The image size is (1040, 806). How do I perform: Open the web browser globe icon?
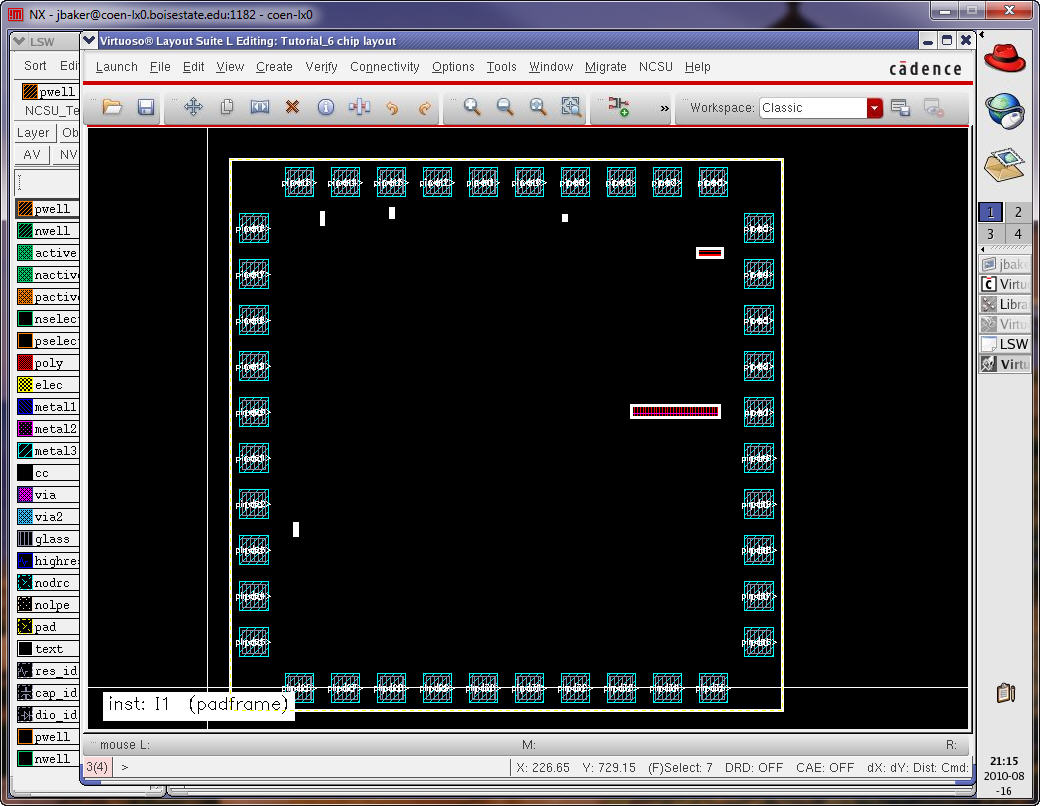[1004, 111]
